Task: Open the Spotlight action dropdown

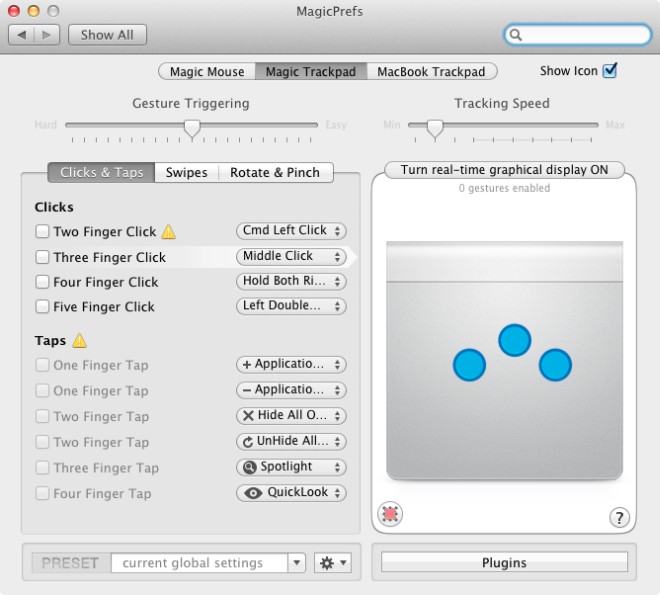Action: pos(291,467)
